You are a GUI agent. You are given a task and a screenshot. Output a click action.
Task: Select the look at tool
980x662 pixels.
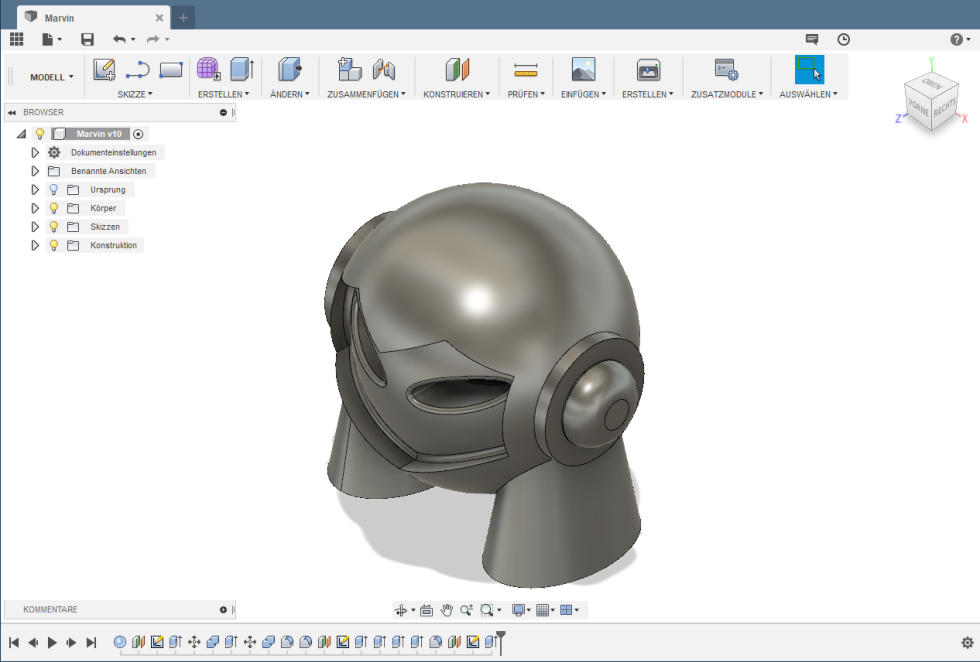click(x=426, y=610)
